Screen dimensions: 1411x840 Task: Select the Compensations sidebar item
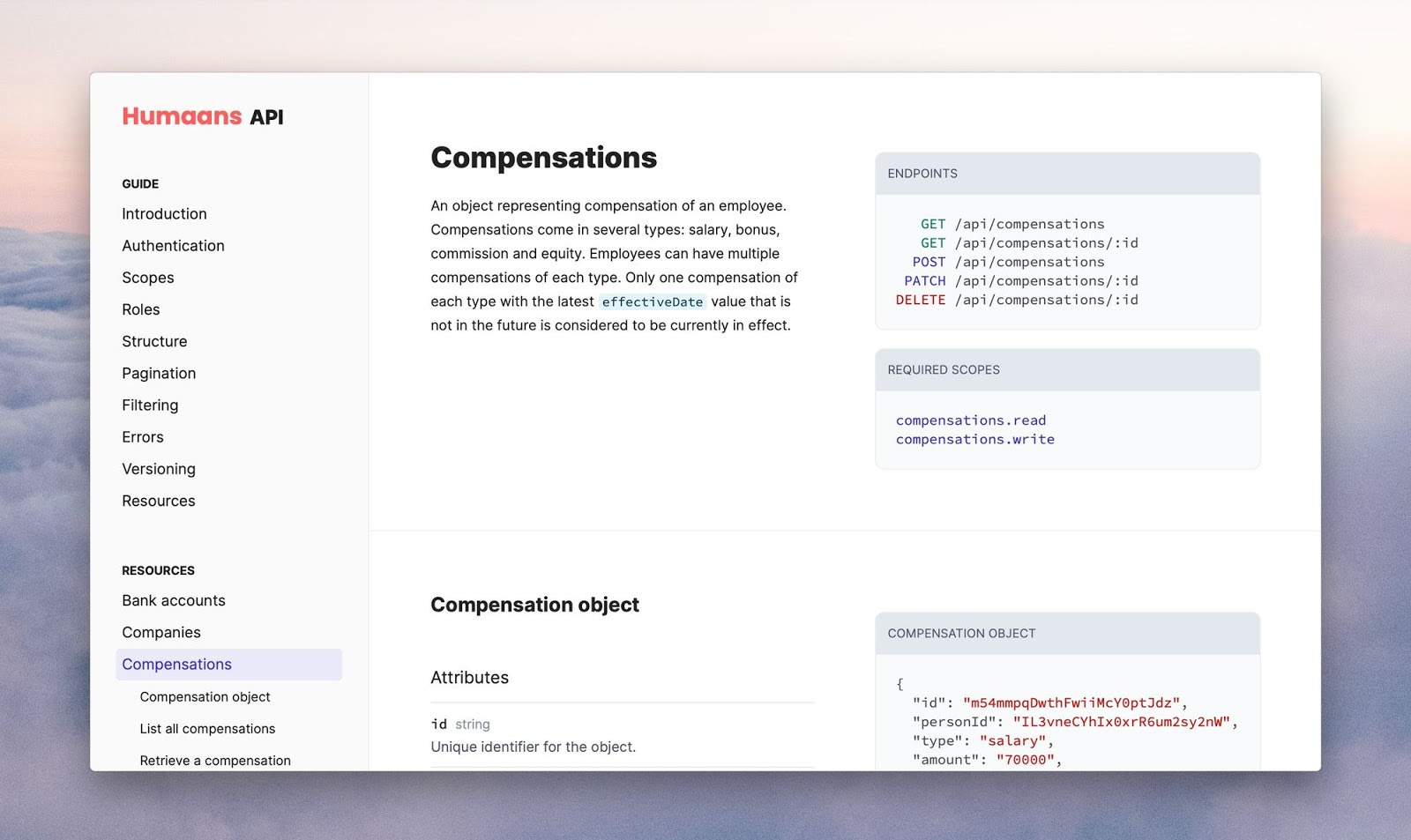pos(176,664)
